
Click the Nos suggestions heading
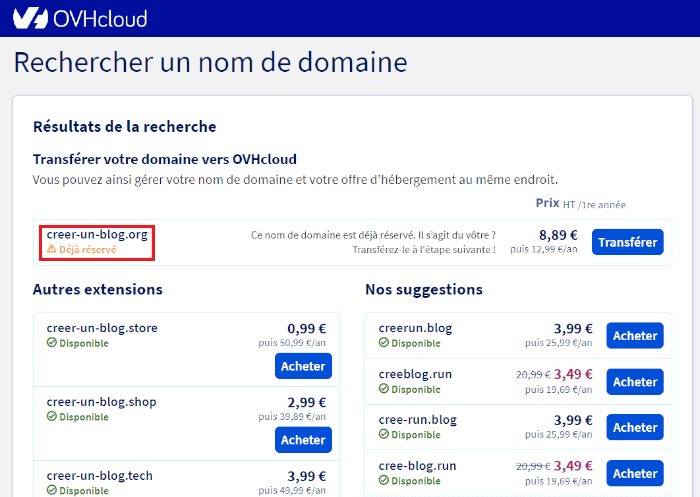424,289
